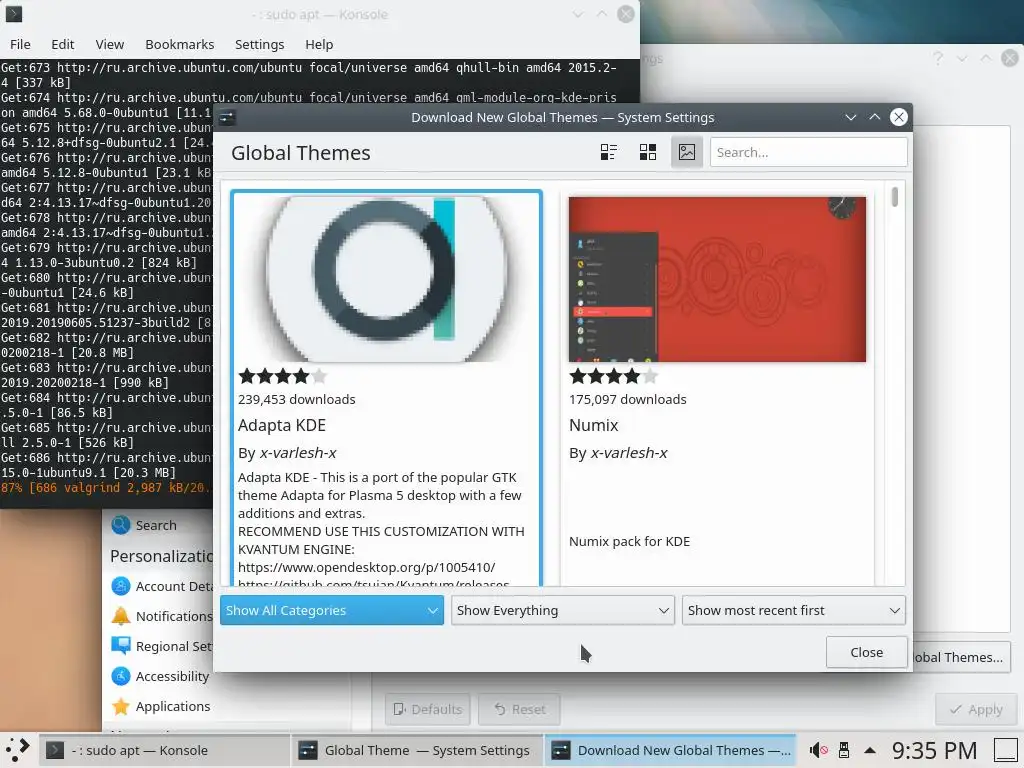This screenshot has width=1024, height=768.
Task: Maximize the Download New Global Themes window
Action: coord(874,118)
